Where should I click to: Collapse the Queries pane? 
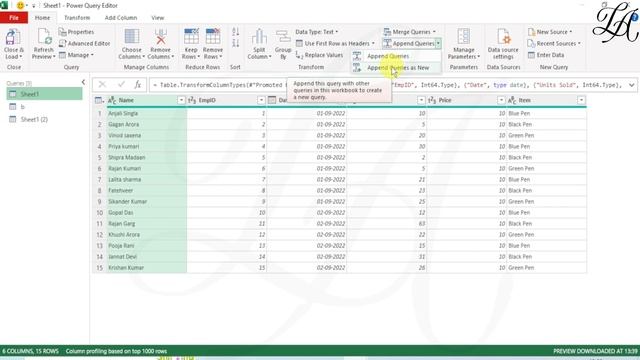[x=83, y=82]
